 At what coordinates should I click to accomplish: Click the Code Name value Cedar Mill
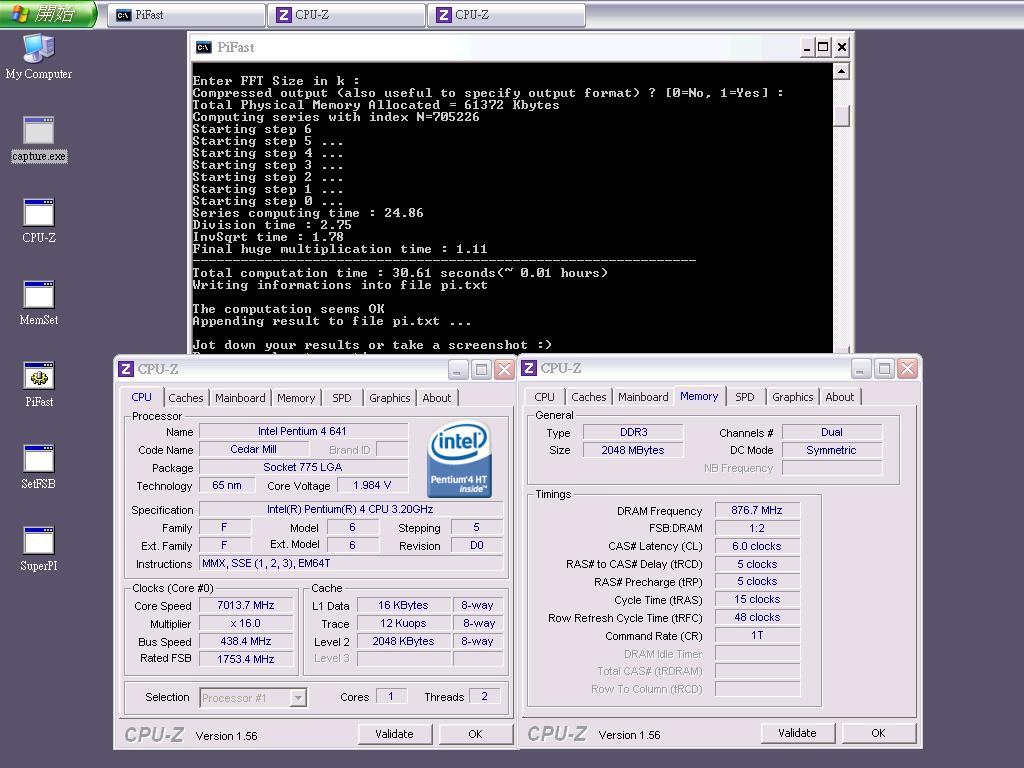pyautogui.click(x=253, y=449)
